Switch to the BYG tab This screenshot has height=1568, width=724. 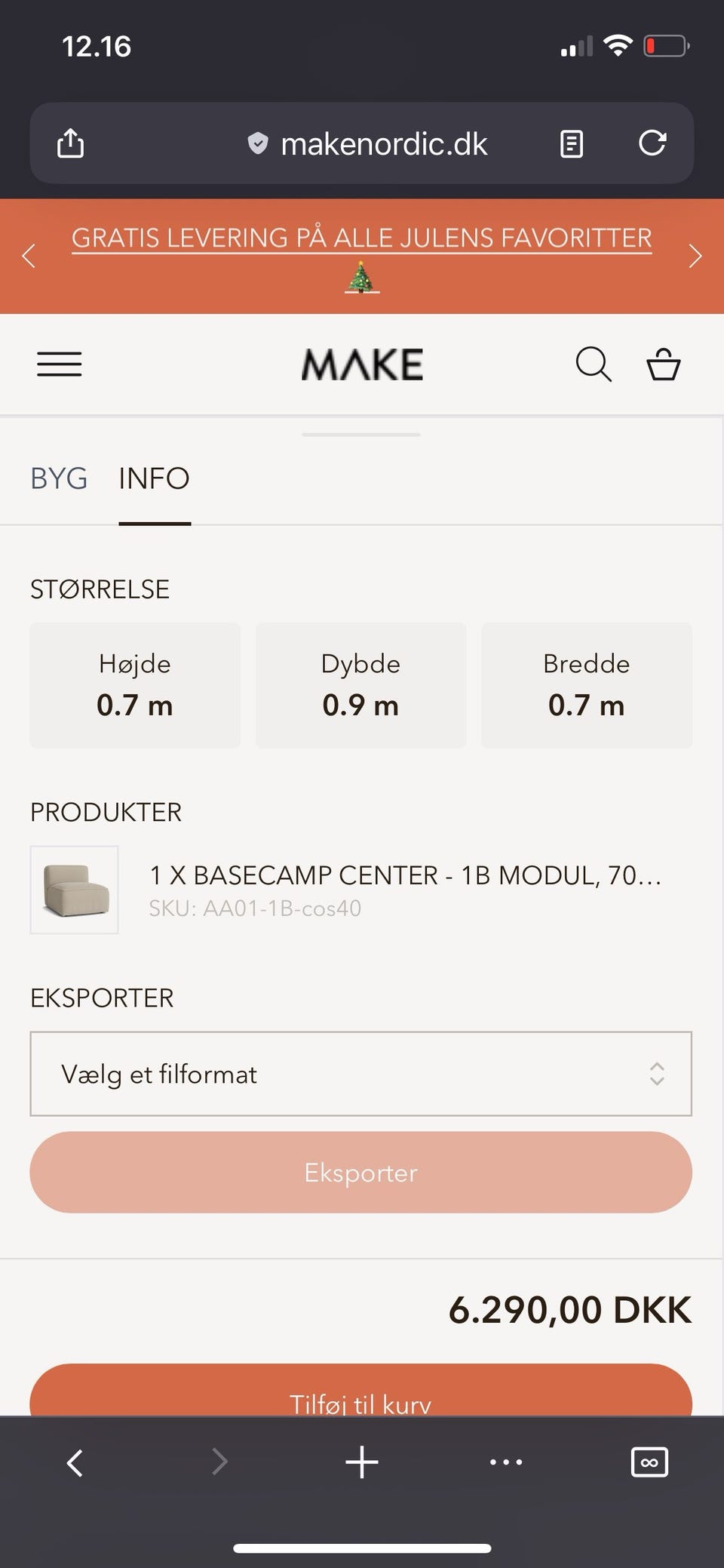tap(59, 478)
